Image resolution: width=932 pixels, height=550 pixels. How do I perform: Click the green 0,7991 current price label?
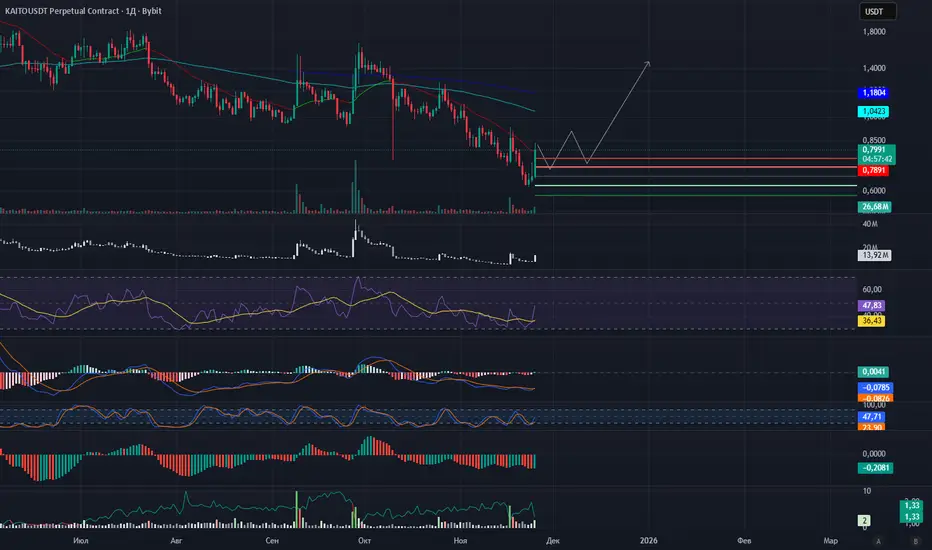click(x=876, y=150)
